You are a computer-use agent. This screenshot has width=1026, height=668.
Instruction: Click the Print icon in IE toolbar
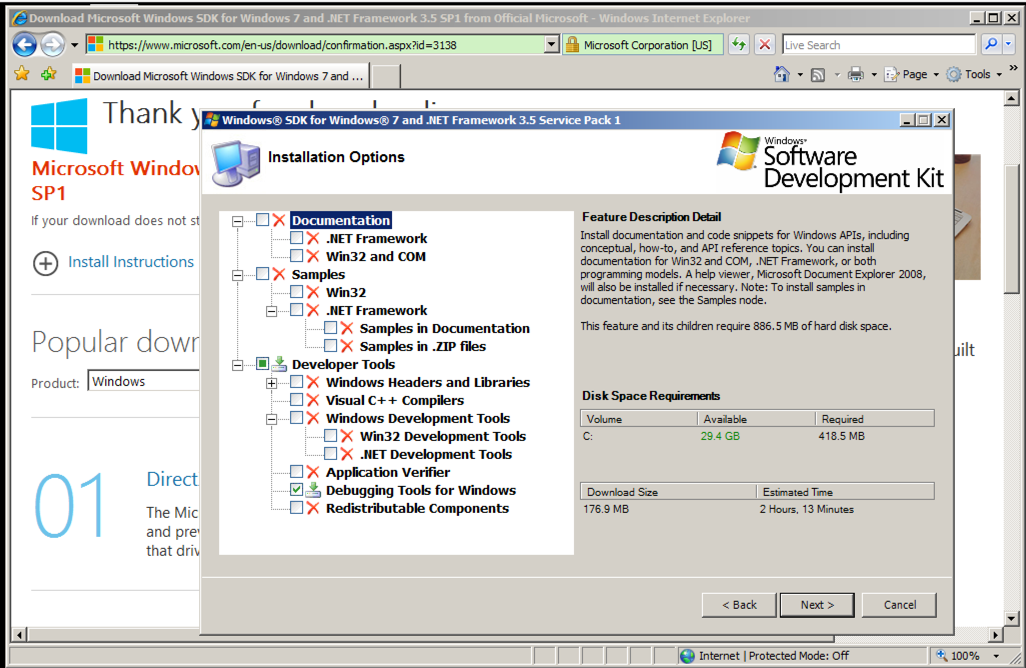pos(855,75)
